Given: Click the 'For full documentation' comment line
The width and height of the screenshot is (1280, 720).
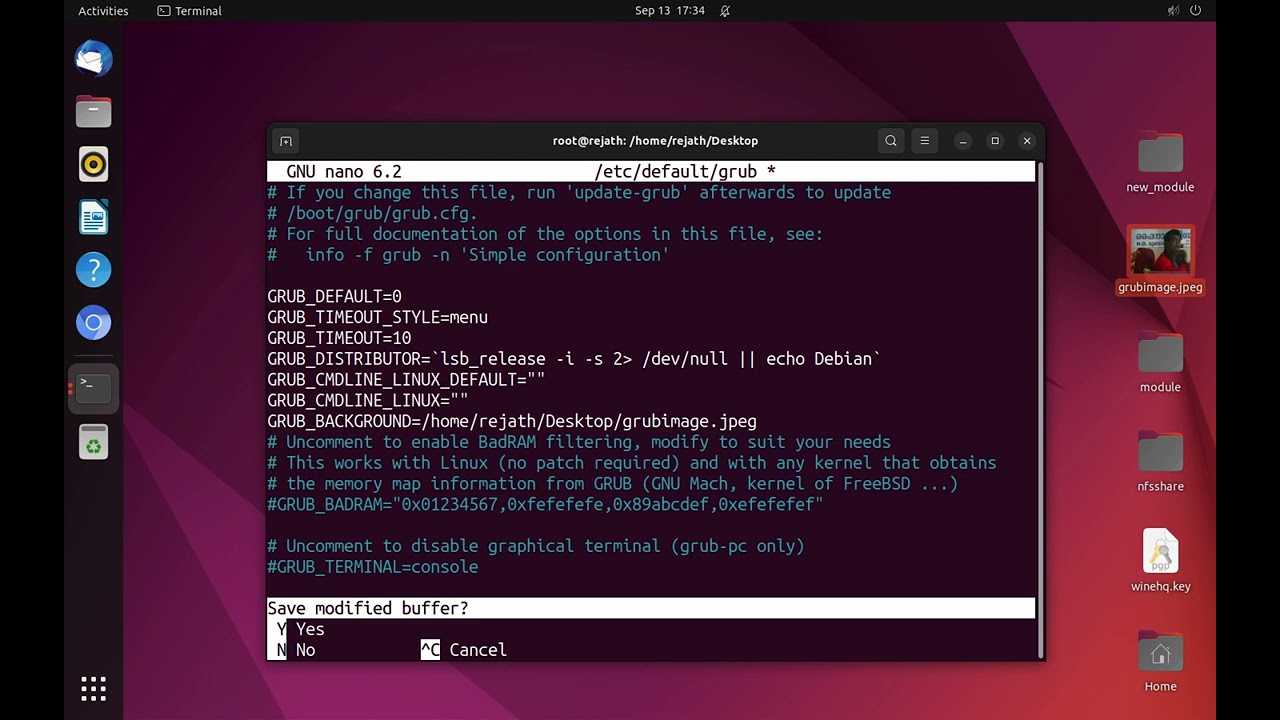Looking at the screenshot, I should pos(545,234).
